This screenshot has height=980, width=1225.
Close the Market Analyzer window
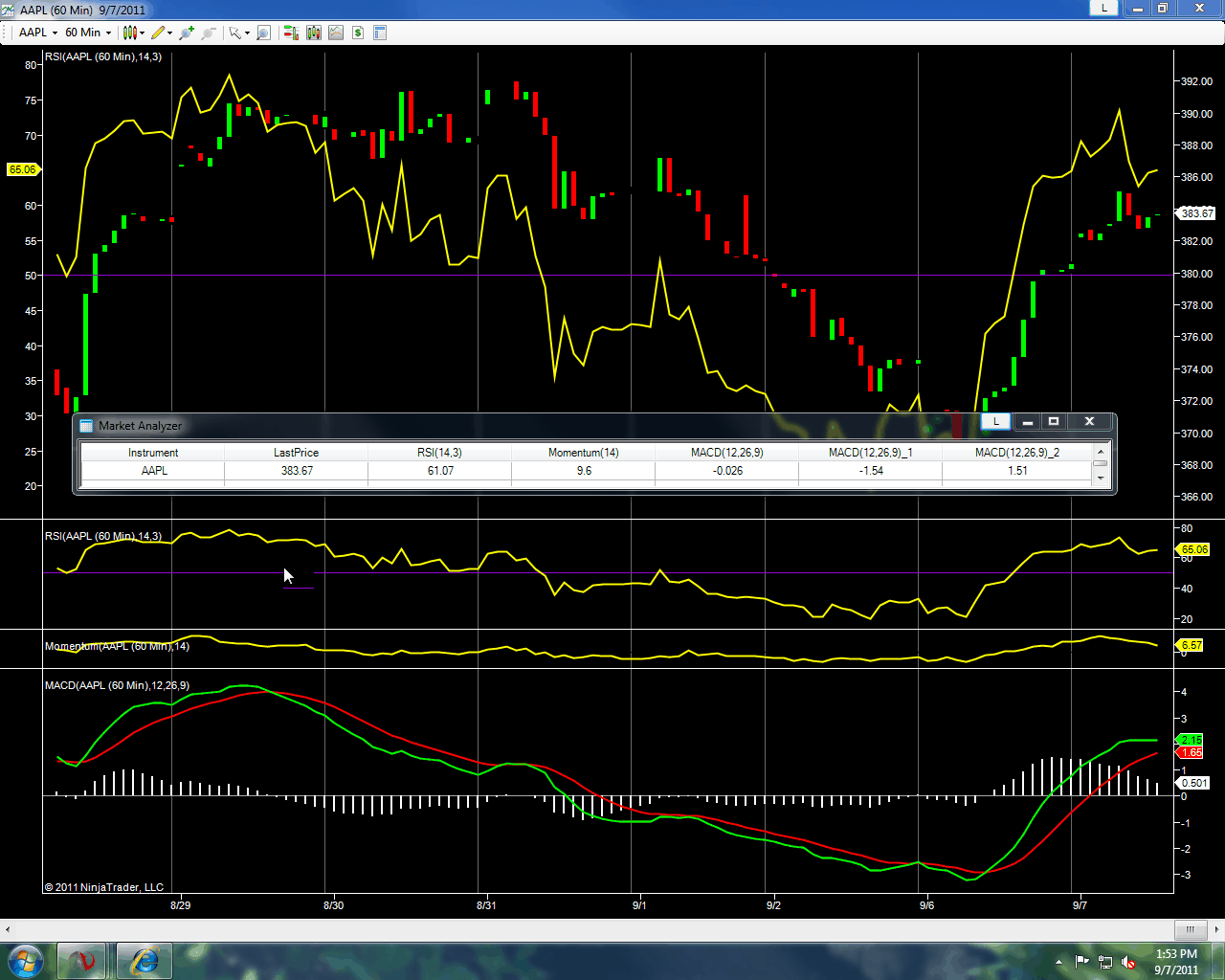1089,421
